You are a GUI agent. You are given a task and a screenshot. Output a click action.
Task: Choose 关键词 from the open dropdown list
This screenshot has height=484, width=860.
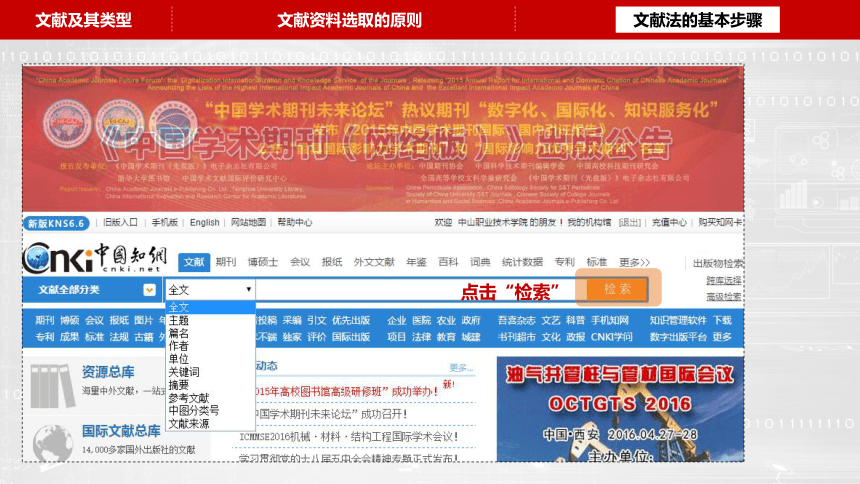click(184, 372)
